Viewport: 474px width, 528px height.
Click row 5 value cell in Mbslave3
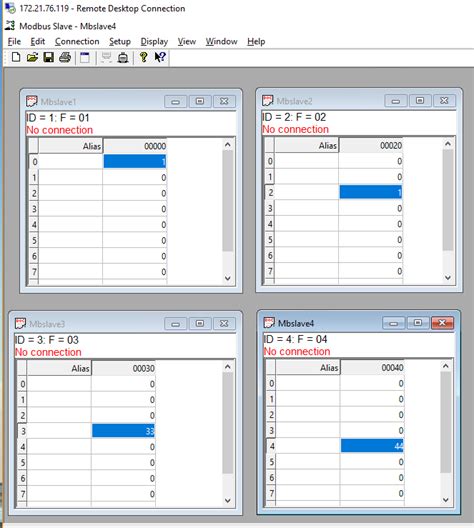click(123, 463)
